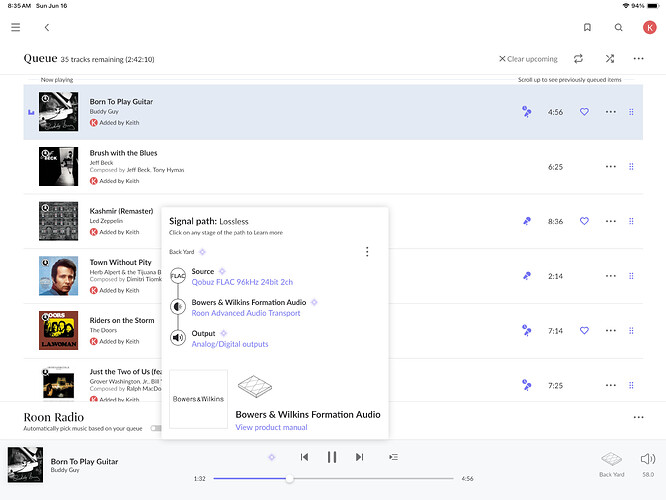
Task: Open the Queue more options menu
Action: [x=638, y=59]
